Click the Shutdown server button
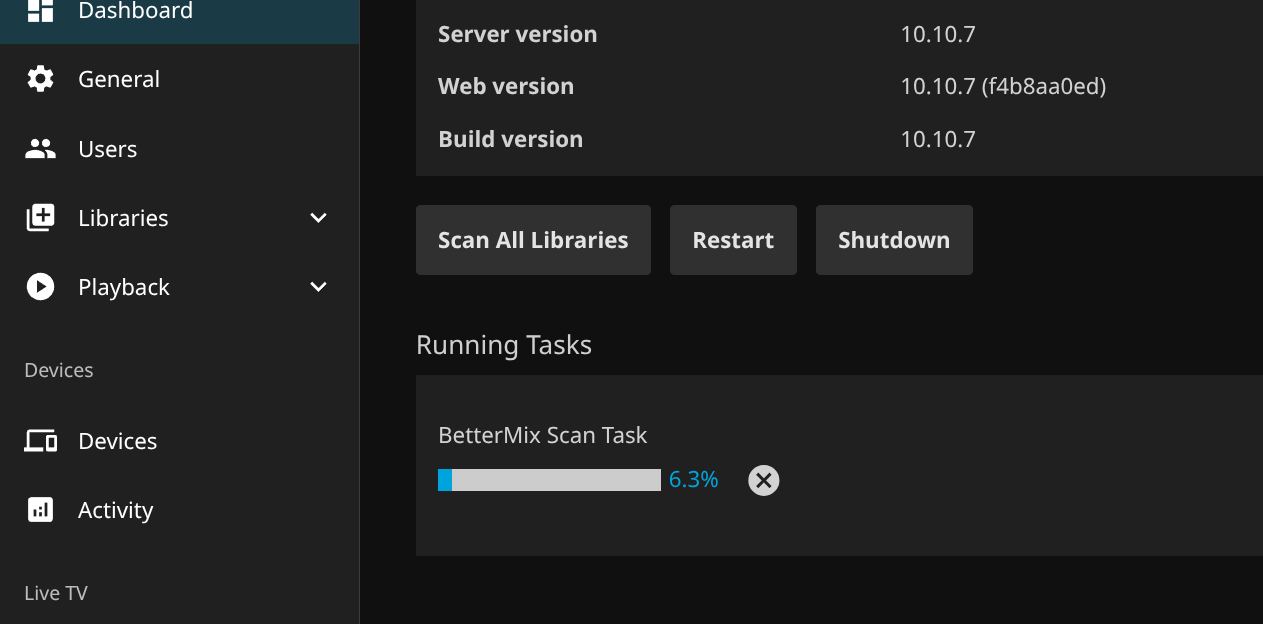The image size is (1263, 624). pos(894,240)
